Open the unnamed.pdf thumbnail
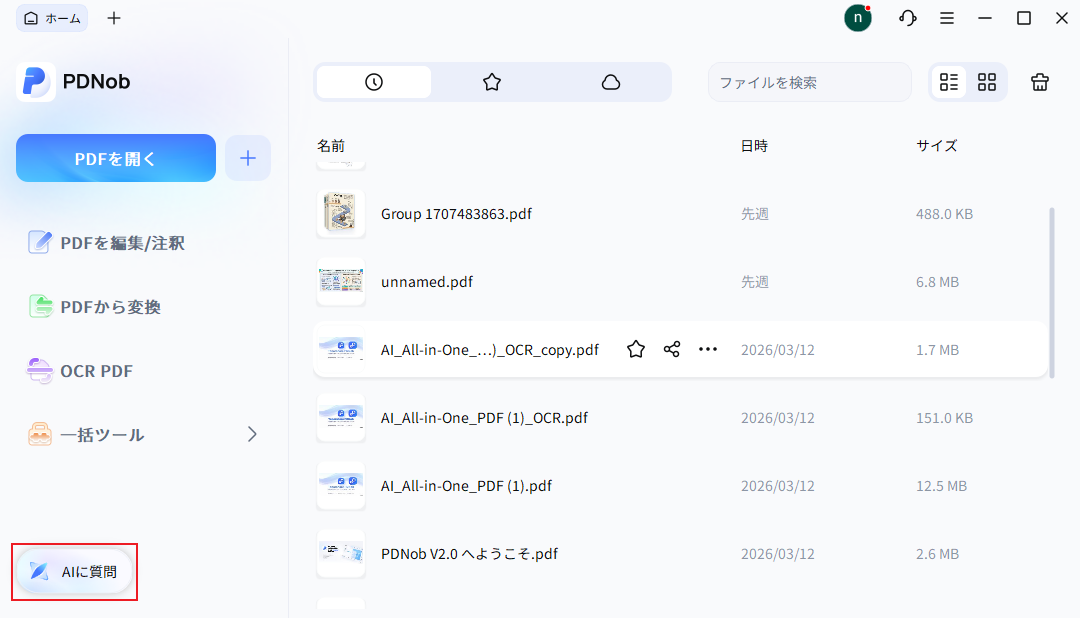 click(x=341, y=281)
